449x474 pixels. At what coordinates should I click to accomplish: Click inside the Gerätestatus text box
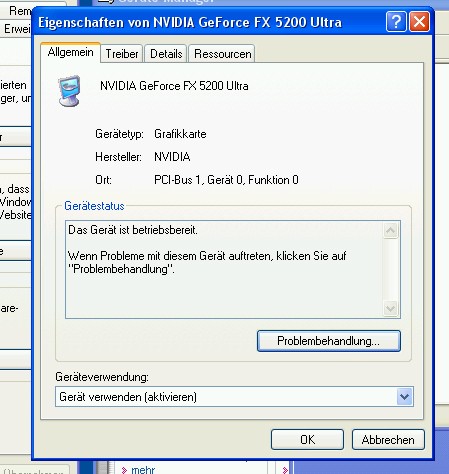(224, 269)
